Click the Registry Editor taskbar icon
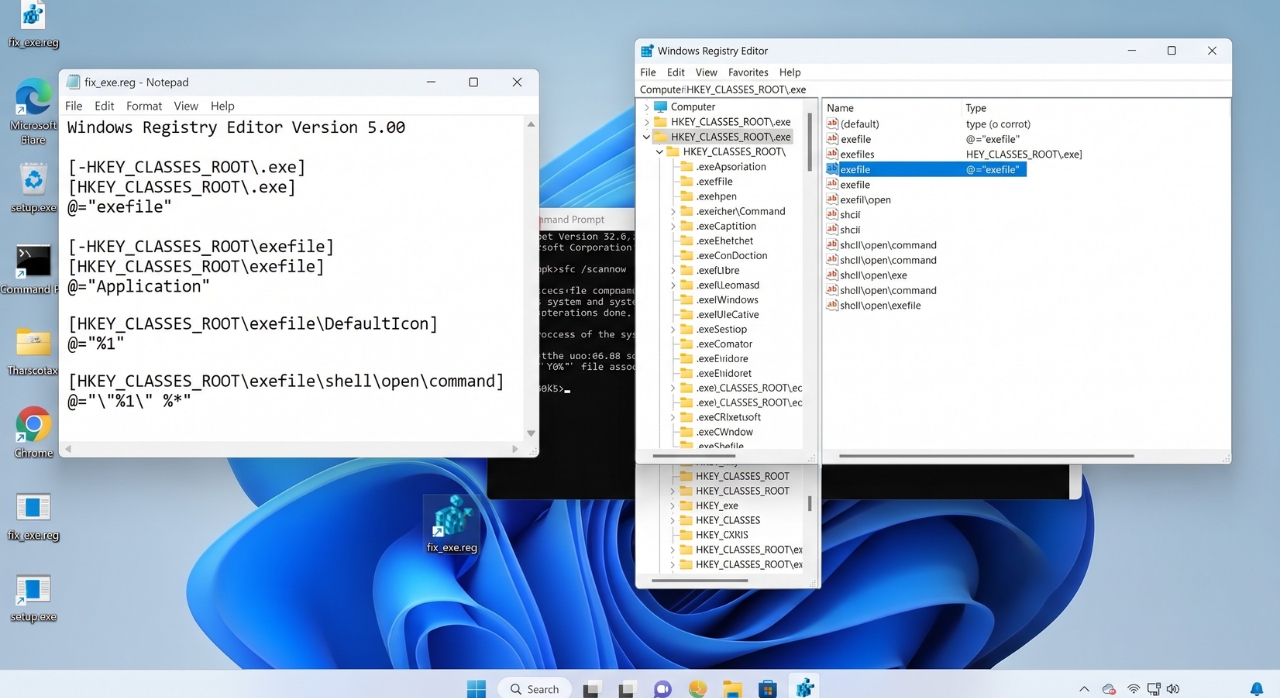This screenshot has width=1280, height=698. [804, 688]
